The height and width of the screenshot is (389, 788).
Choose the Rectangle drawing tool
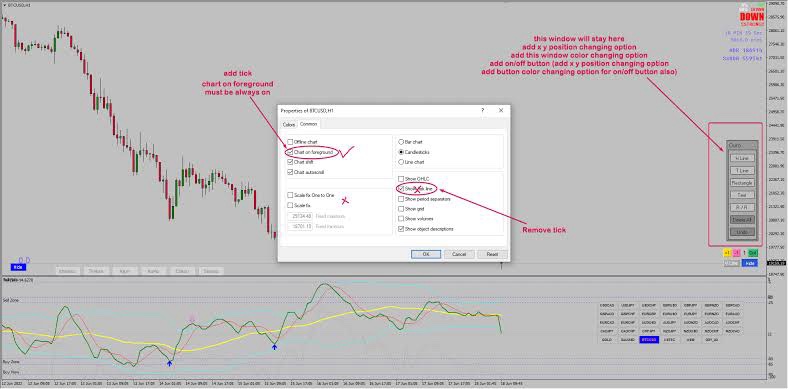(x=742, y=183)
